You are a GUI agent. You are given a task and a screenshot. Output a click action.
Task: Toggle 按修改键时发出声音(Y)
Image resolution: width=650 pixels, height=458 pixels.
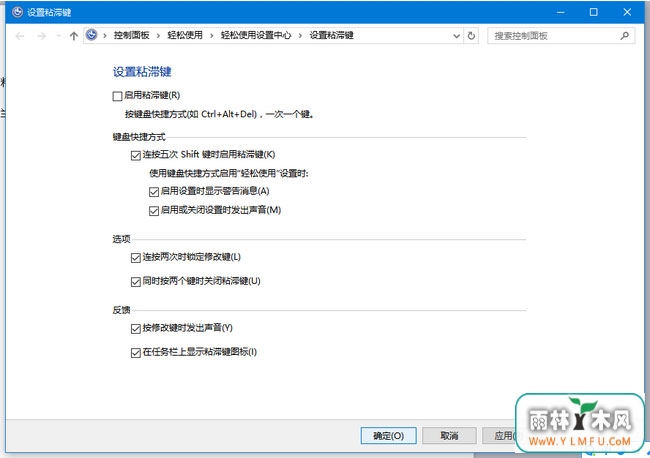(x=136, y=329)
